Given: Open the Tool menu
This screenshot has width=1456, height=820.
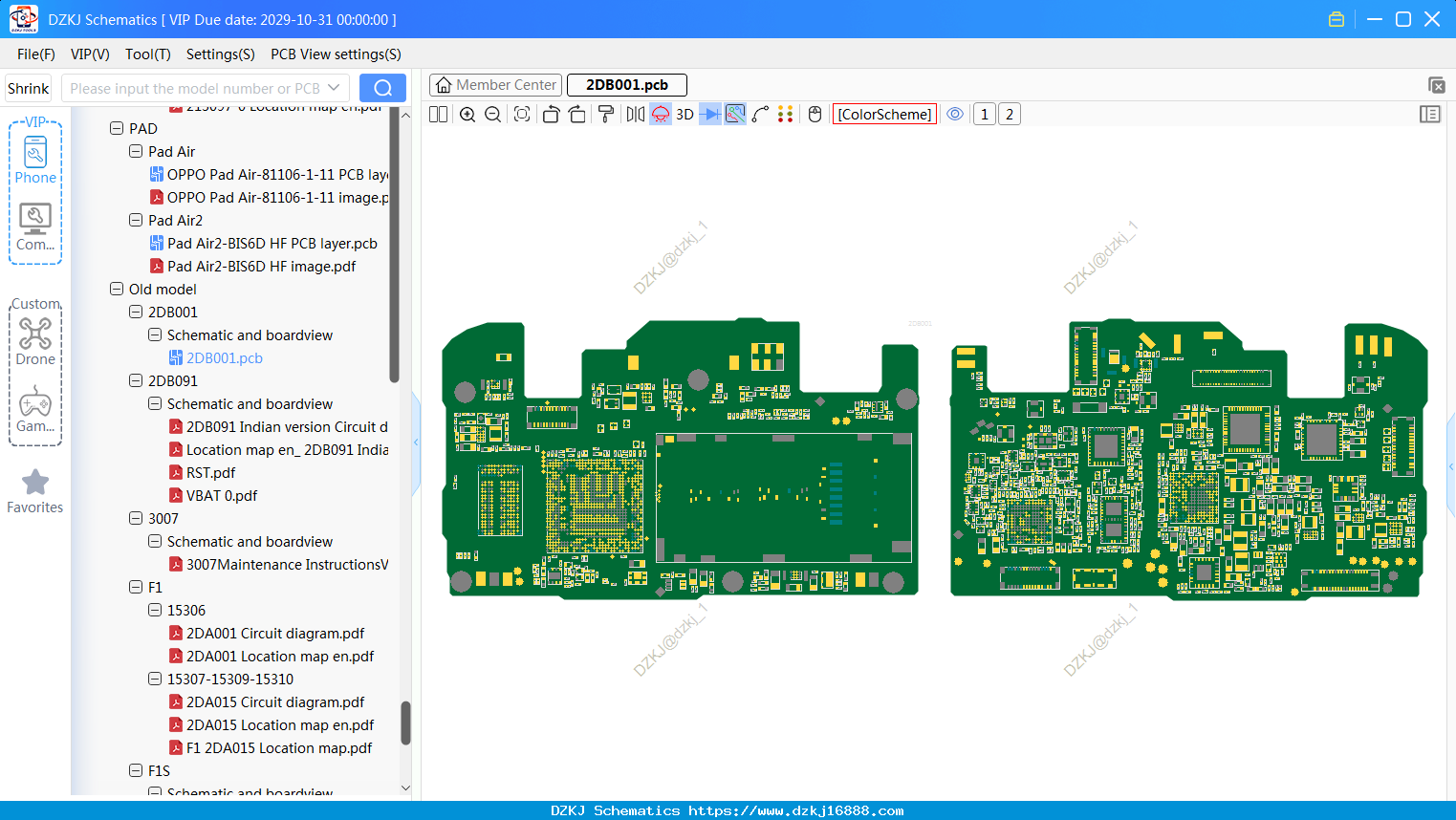Looking at the screenshot, I should [147, 54].
